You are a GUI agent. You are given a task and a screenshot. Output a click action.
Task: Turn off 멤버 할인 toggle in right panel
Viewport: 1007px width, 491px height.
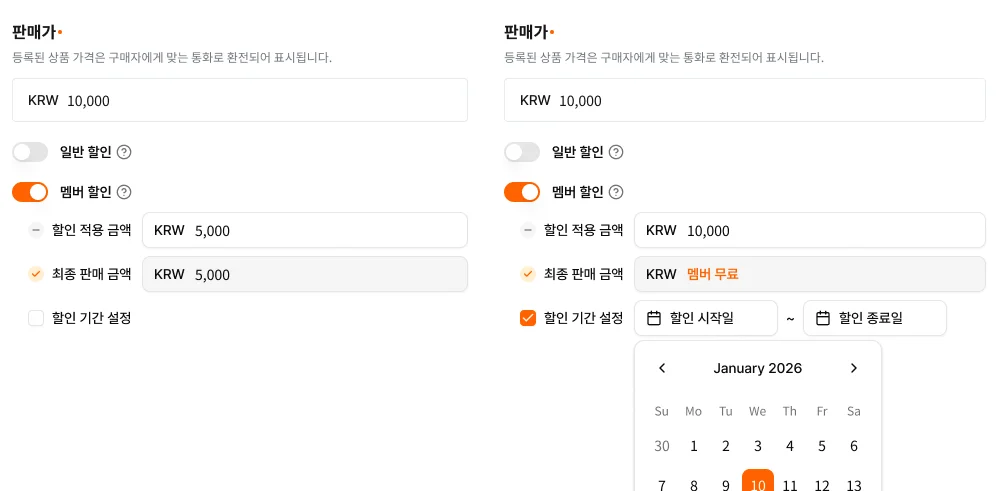522,192
